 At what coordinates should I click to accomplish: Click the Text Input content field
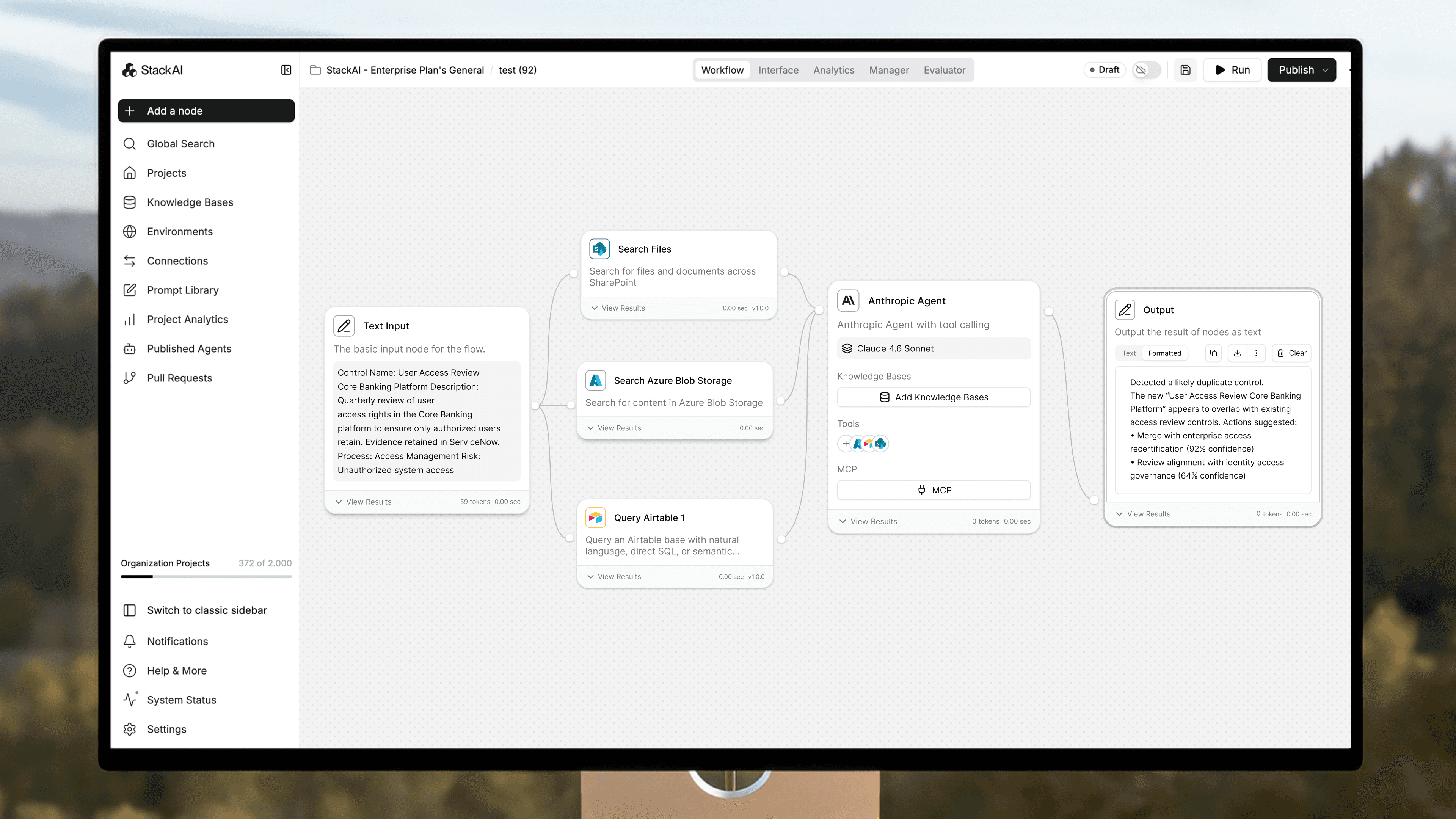tap(426, 421)
